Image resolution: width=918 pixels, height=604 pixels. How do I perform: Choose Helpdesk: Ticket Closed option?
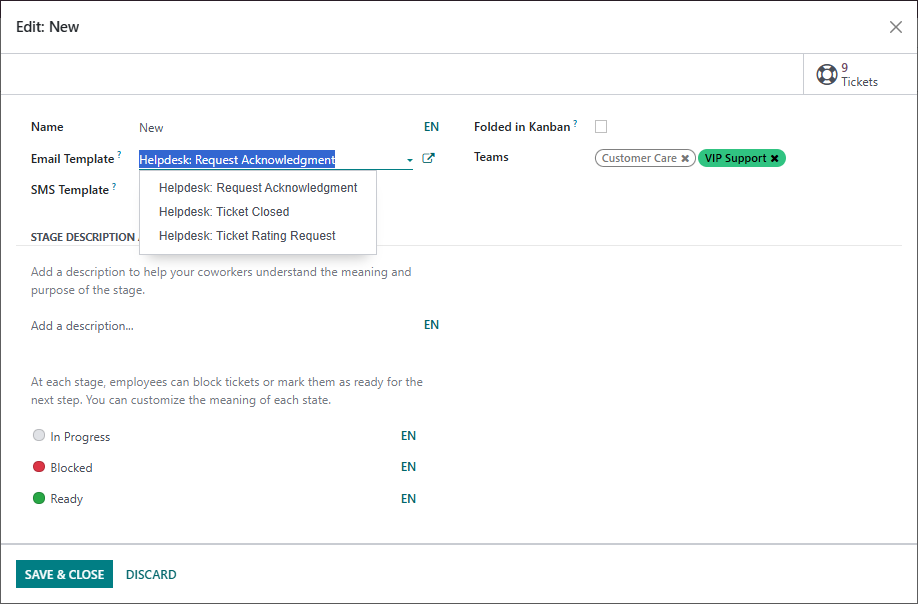(x=224, y=212)
